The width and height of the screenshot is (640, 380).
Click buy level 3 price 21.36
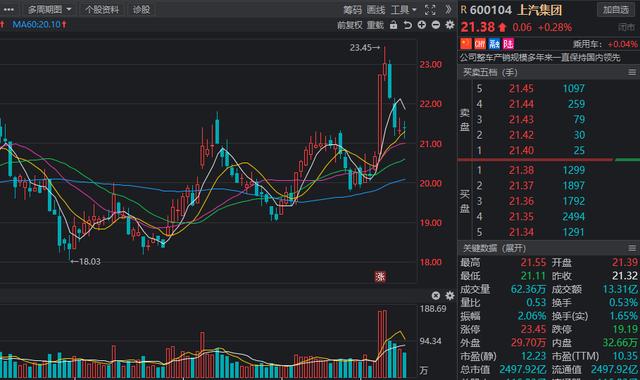521,201
